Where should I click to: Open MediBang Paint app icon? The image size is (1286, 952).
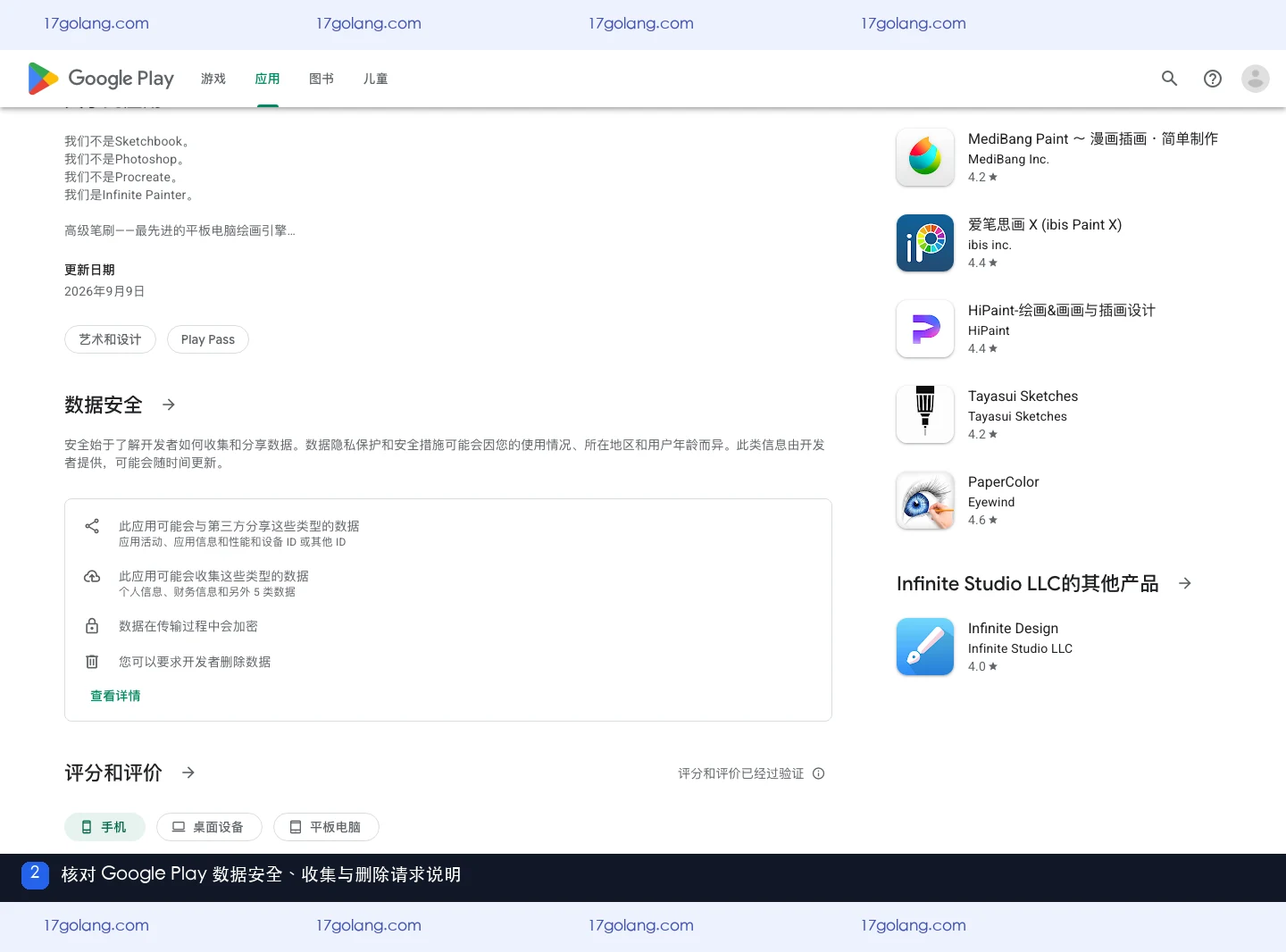point(925,157)
